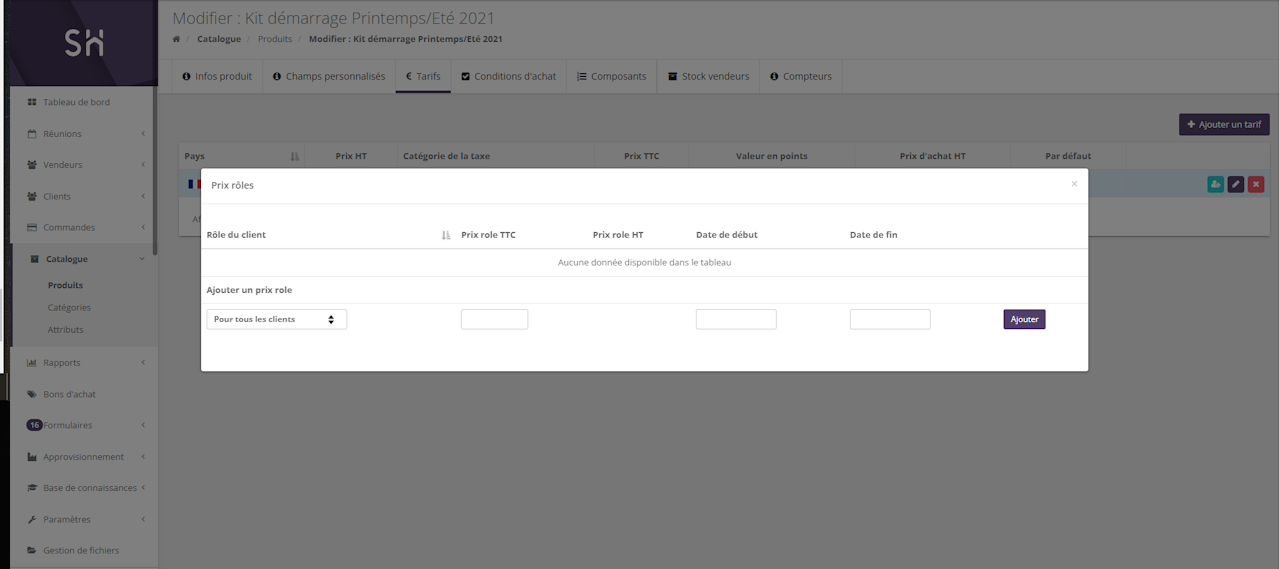The image size is (1280, 569).
Task: Close the Prix rôles dialog
Action: [x=1074, y=184]
